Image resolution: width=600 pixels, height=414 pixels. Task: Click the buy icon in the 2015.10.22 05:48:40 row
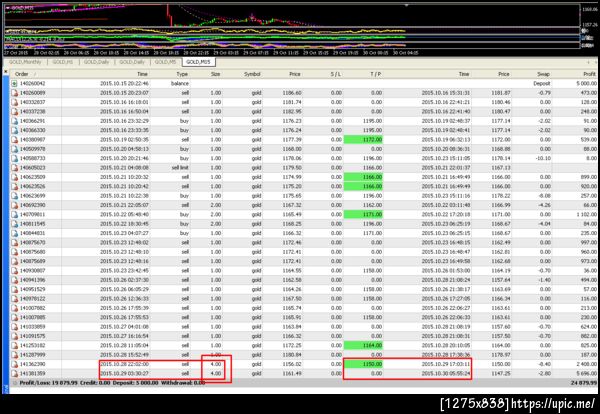point(15,214)
